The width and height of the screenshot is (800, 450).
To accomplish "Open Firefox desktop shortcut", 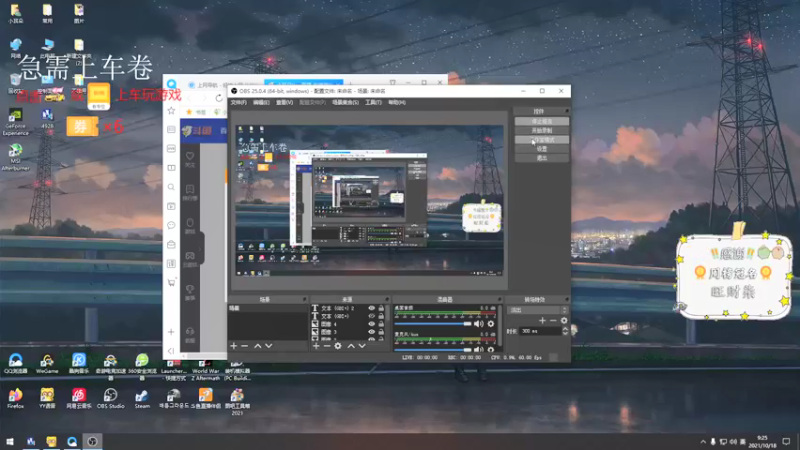I will (15, 398).
